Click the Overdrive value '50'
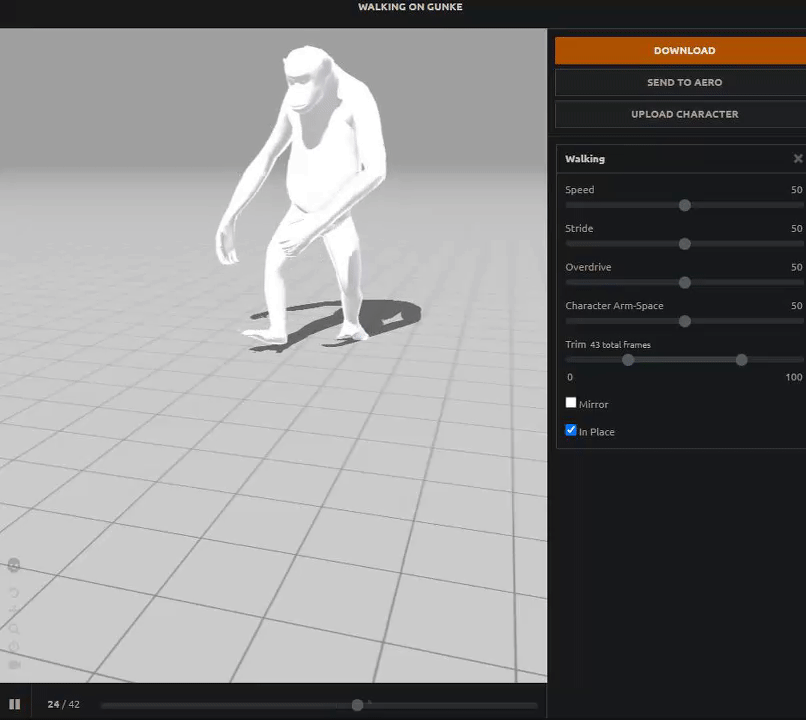This screenshot has width=806, height=720. pos(796,267)
